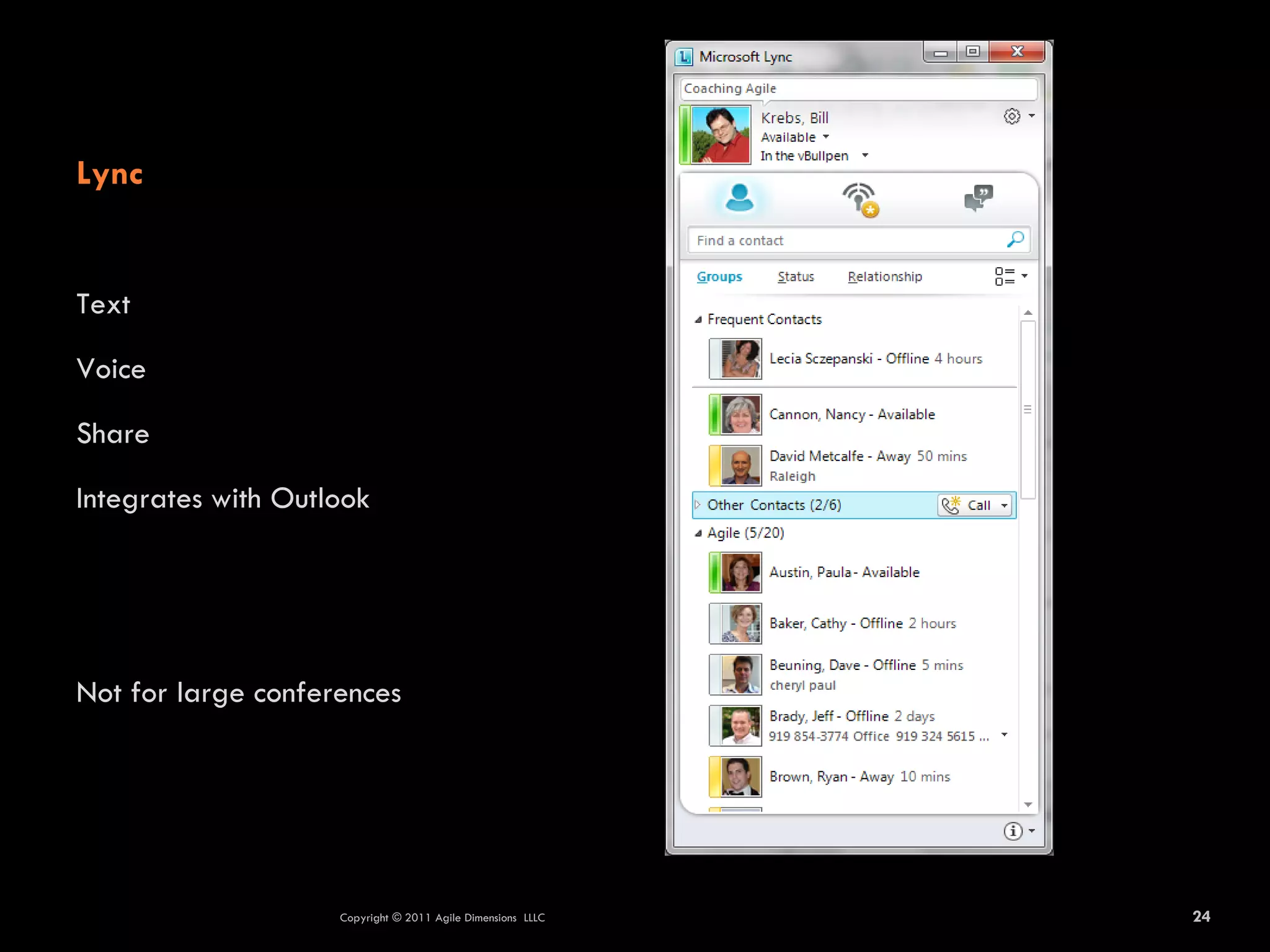
Task: Click Dave Beuning's contact photo
Action: coord(741,674)
